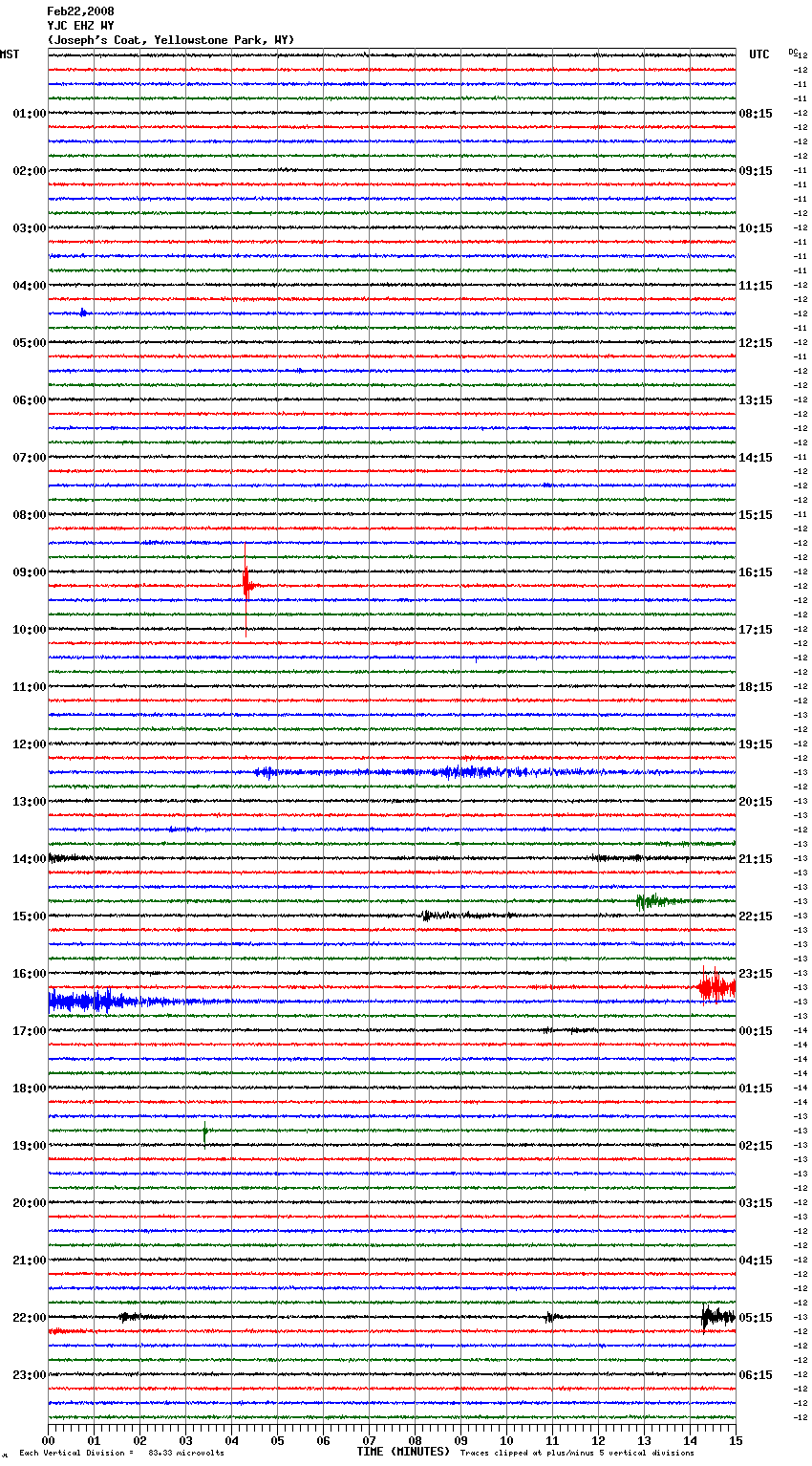Viewport: 812px width, 1466px height.
Task: Click the MST time label "14:00"
Action: [30, 859]
